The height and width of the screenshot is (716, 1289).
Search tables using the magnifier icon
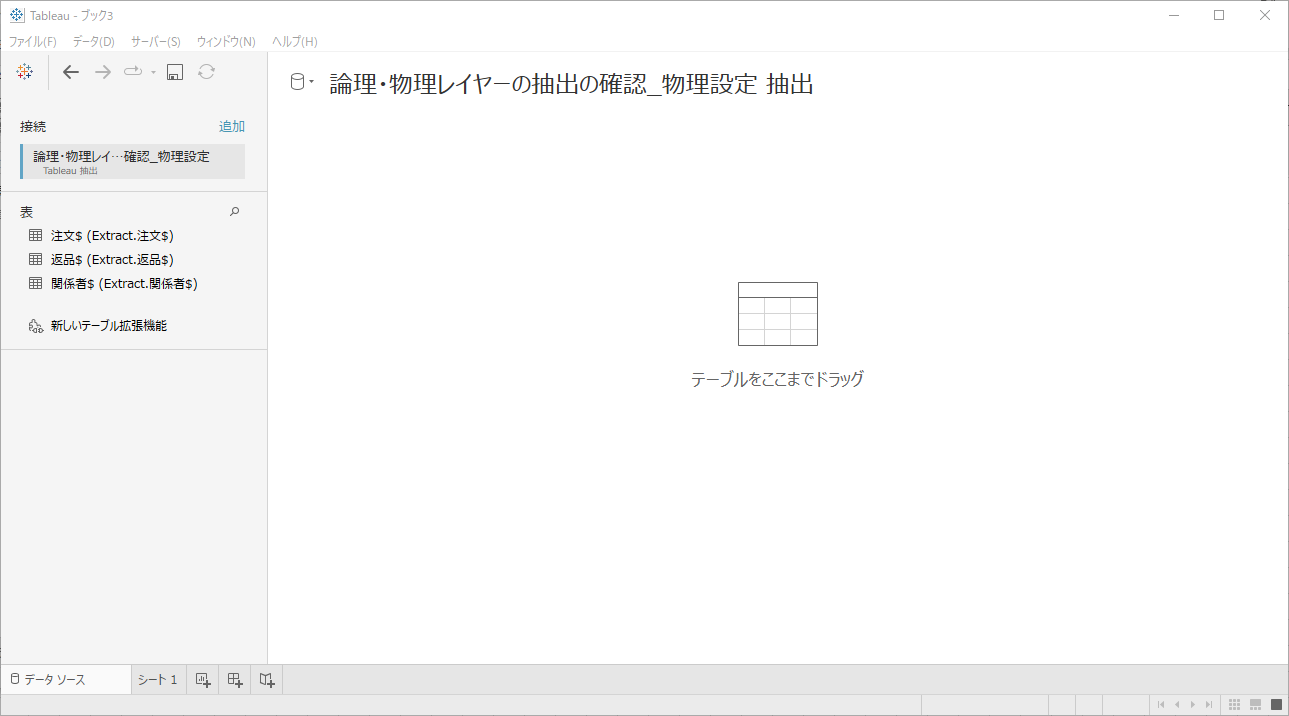click(235, 212)
